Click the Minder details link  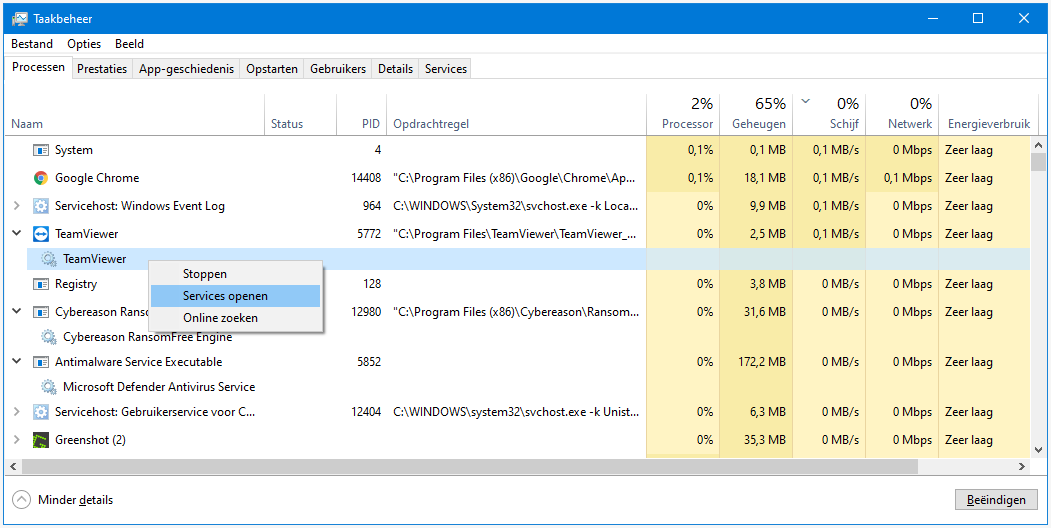(x=75, y=500)
